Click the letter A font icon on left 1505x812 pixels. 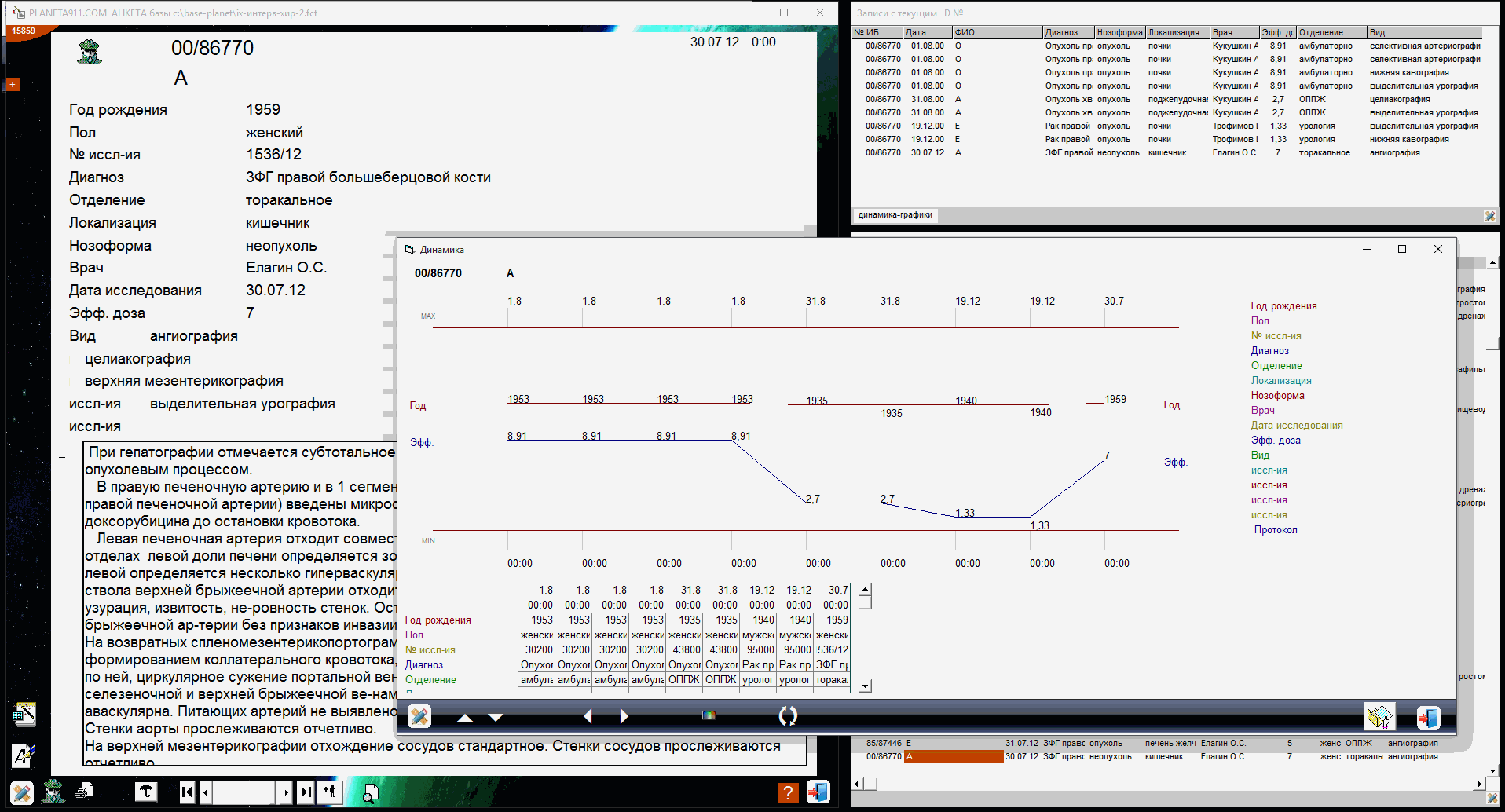(x=23, y=755)
